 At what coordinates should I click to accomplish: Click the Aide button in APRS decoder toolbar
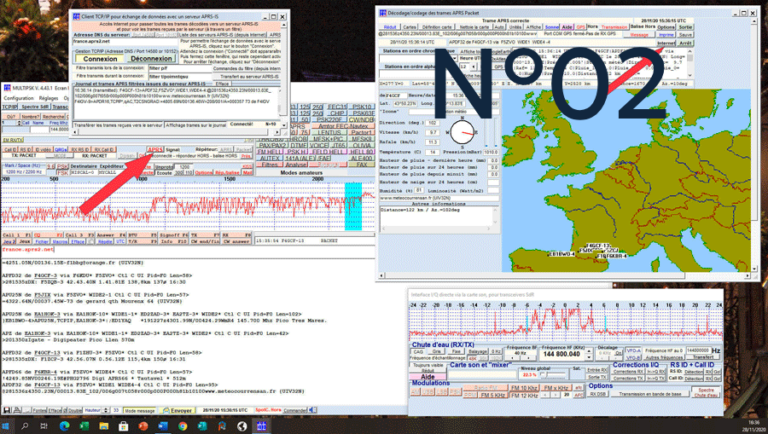point(567,27)
